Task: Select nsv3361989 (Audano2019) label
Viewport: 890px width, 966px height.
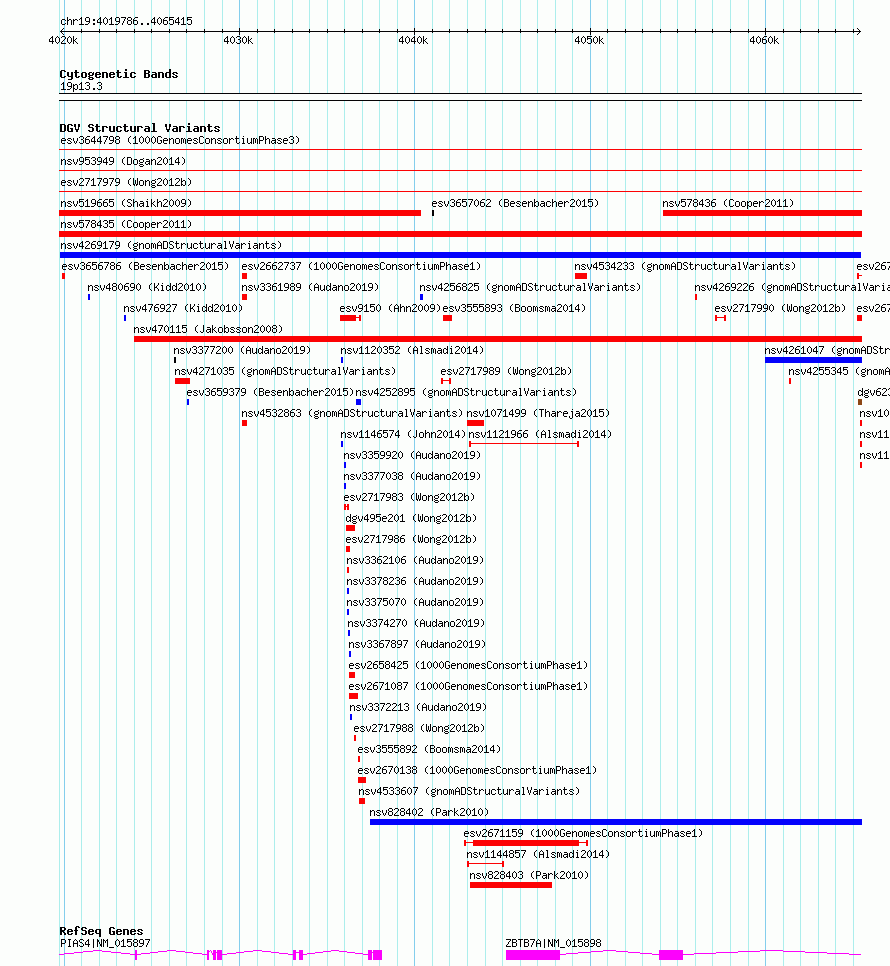Action: point(310,287)
